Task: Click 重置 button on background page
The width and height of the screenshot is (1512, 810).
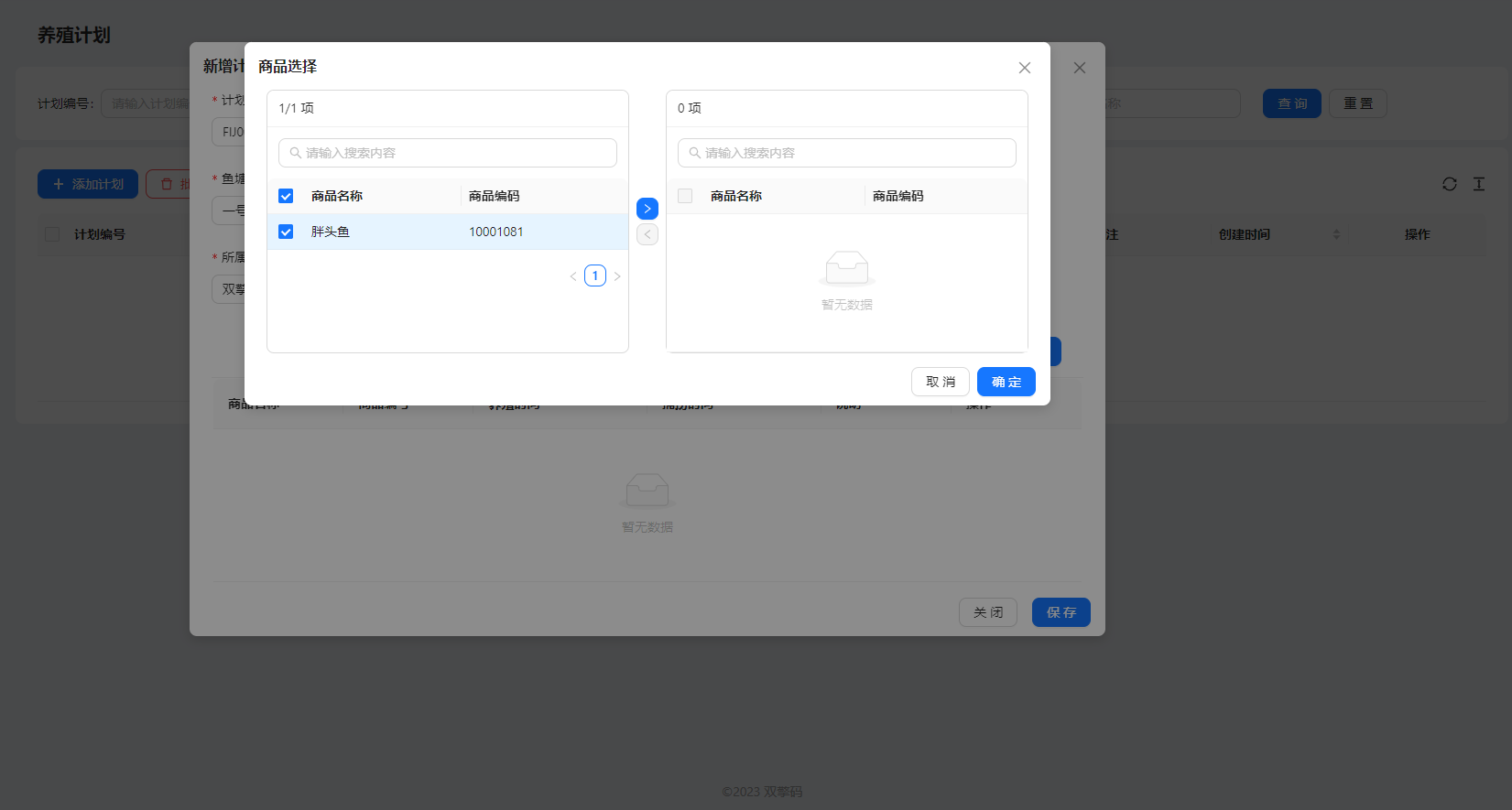Action: coord(1358,103)
